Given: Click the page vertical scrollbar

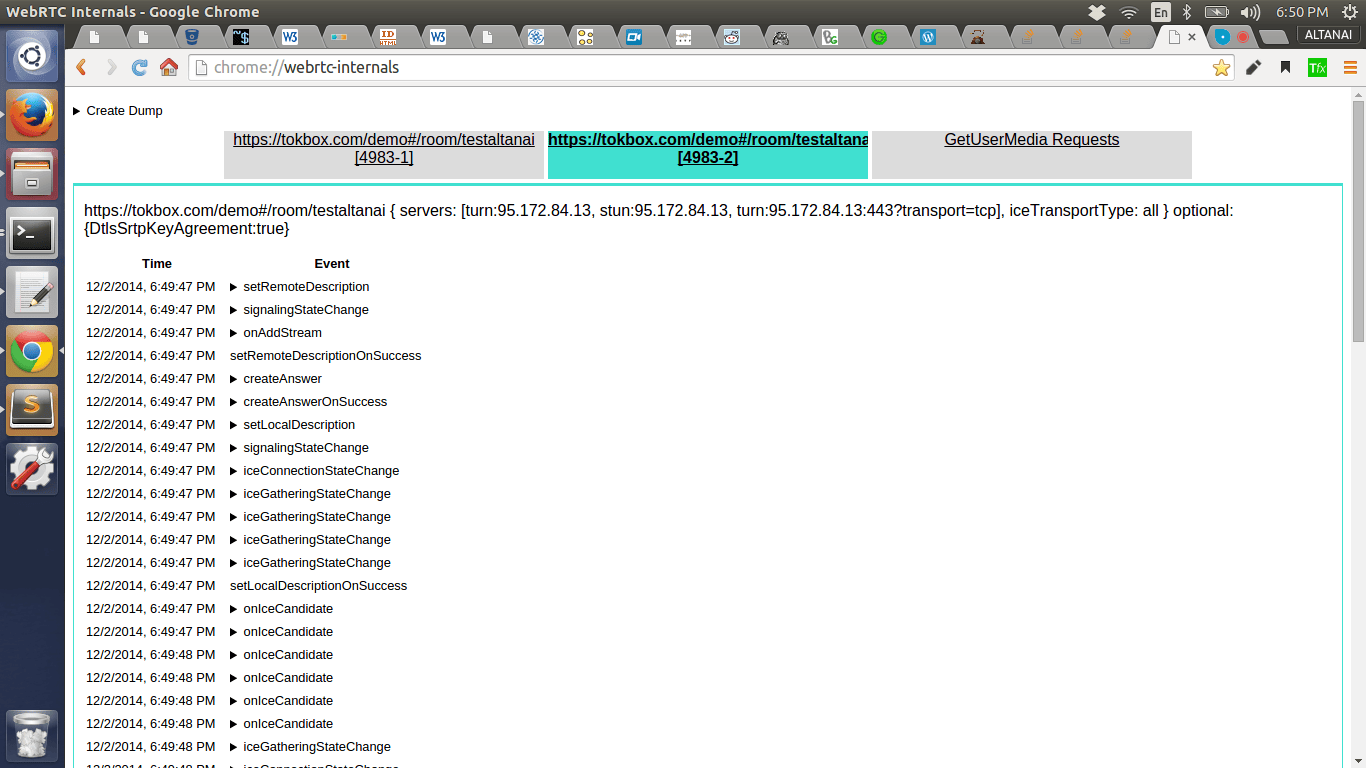Looking at the screenshot, I should pyautogui.click(x=1358, y=220).
